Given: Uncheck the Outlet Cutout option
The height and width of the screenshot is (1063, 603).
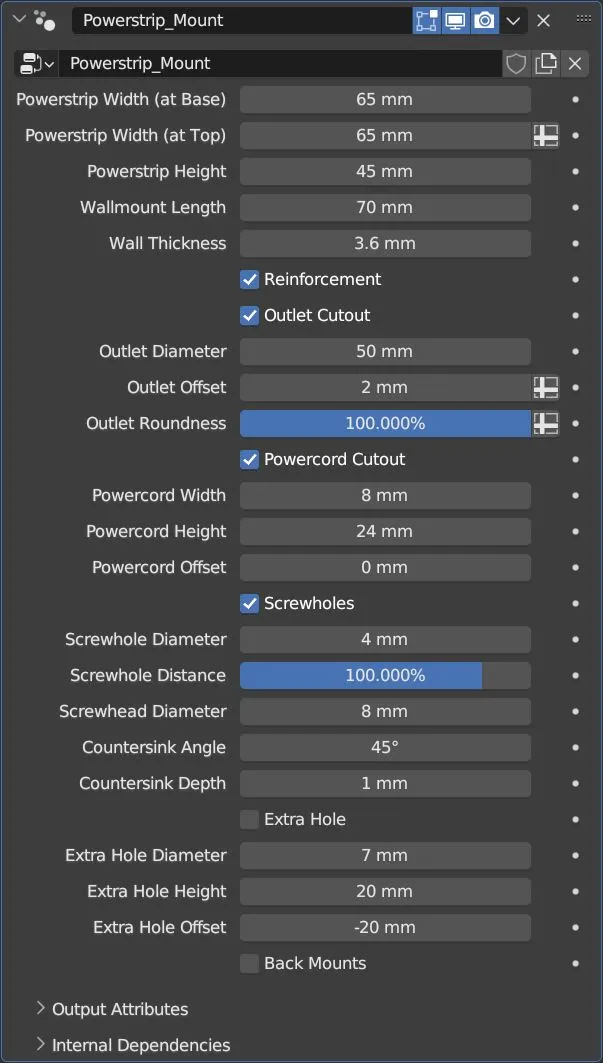Looking at the screenshot, I should (x=250, y=316).
